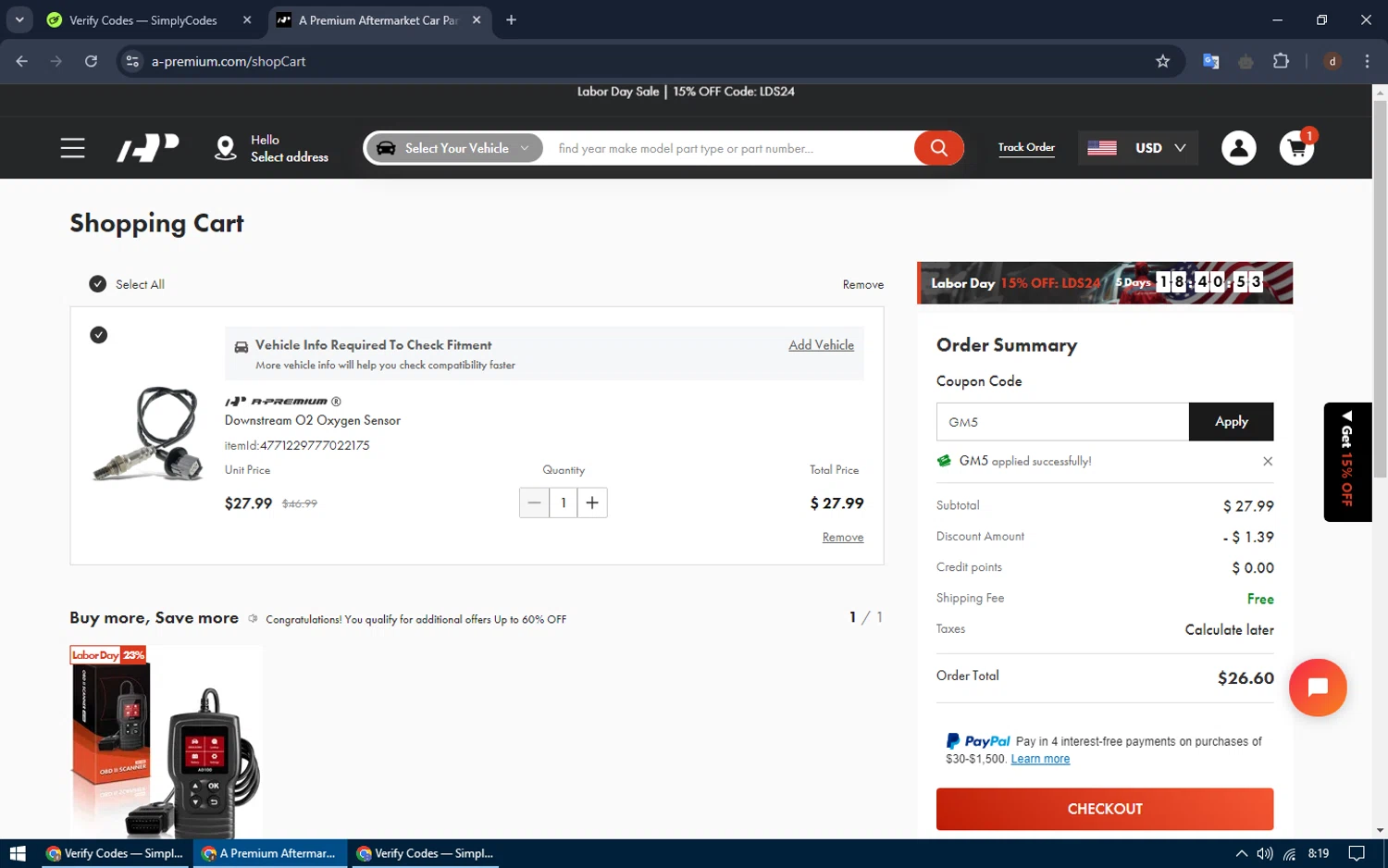1388x868 pixels.
Task: Open the volume control in system tray
Action: click(x=1265, y=853)
